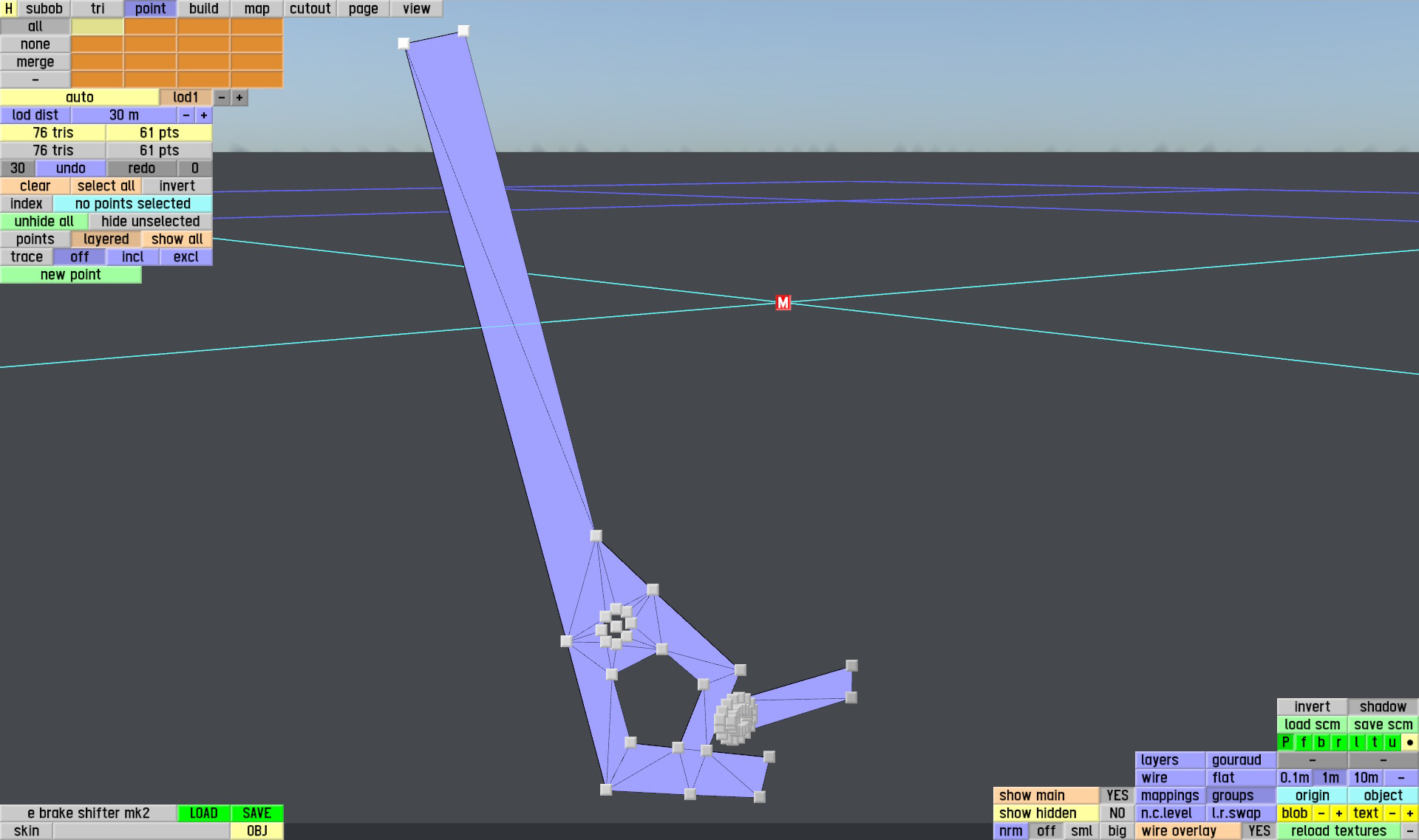Increase blob size with plus button
1419x840 pixels.
point(1338,813)
